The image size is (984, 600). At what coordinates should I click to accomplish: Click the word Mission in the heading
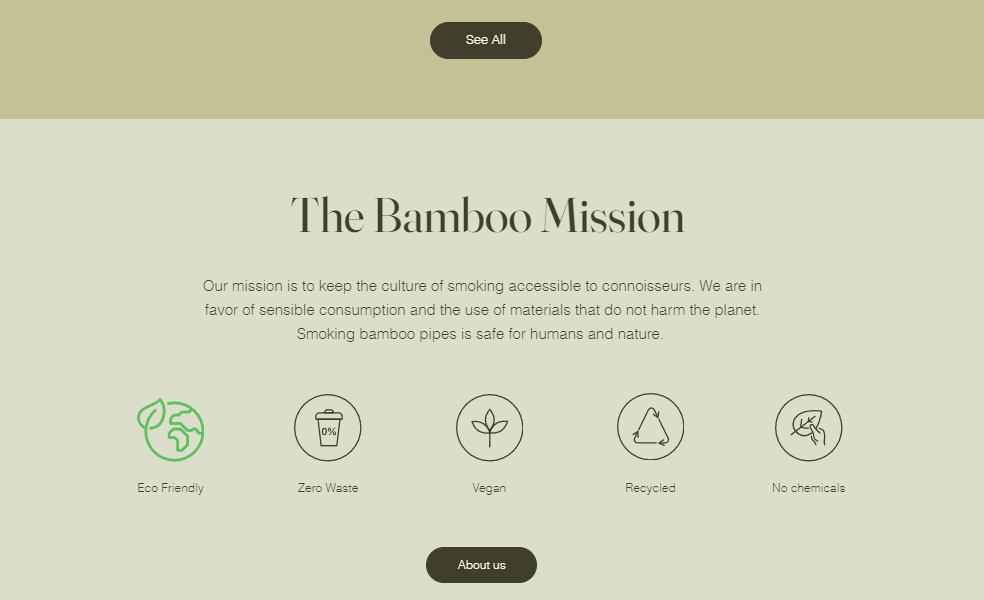tap(612, 217)
